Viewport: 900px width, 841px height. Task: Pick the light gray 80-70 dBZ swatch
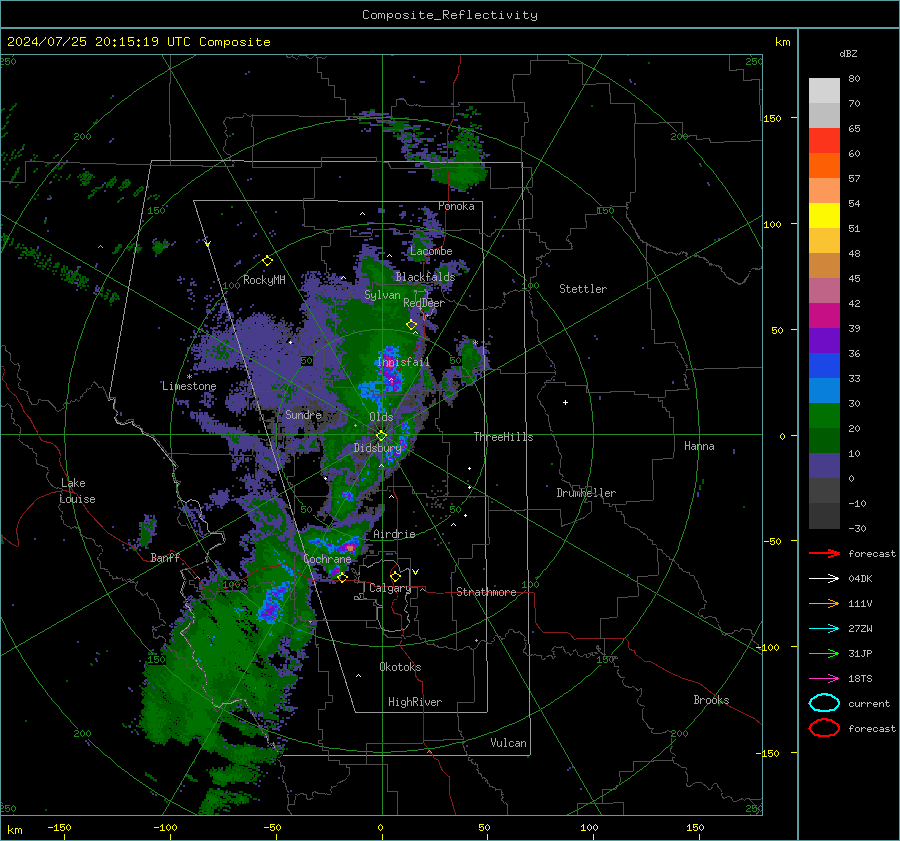[824, 91]
